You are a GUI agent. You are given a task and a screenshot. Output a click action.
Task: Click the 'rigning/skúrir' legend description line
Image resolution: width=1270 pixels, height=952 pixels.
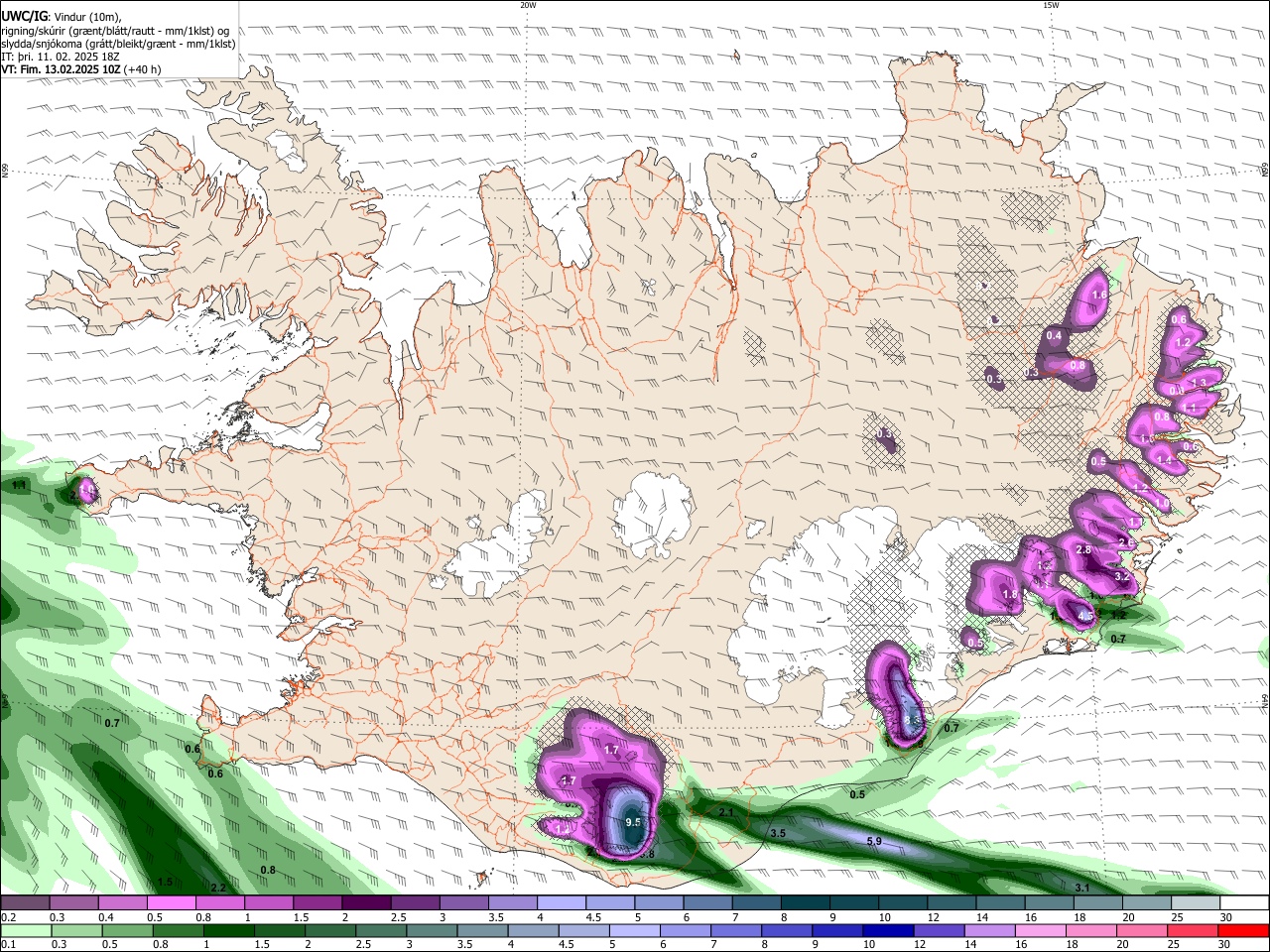(115, 31)
